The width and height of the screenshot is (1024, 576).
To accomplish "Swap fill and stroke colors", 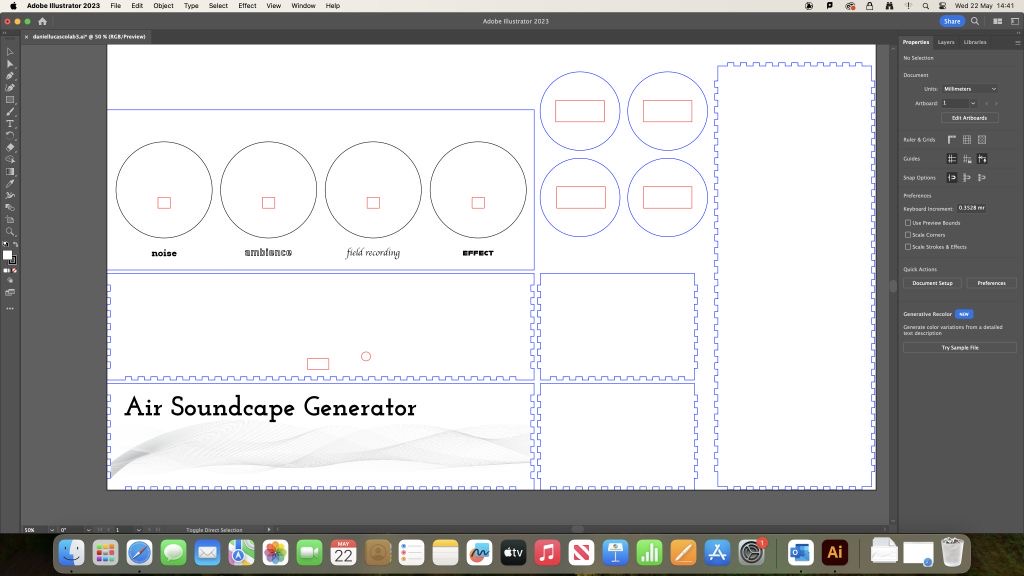I will pos(15,244).
